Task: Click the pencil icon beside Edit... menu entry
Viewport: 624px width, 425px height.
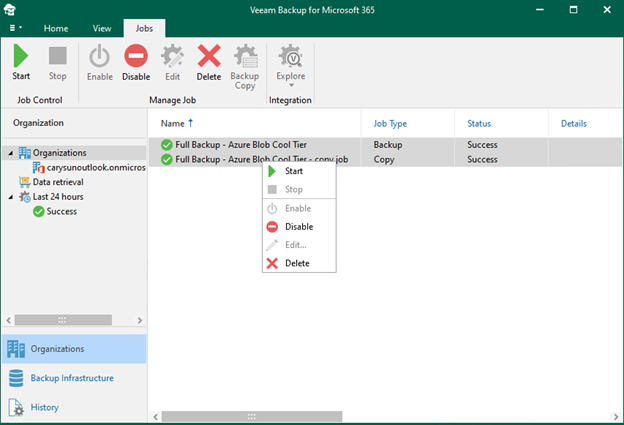Action: tap(272, 245)
